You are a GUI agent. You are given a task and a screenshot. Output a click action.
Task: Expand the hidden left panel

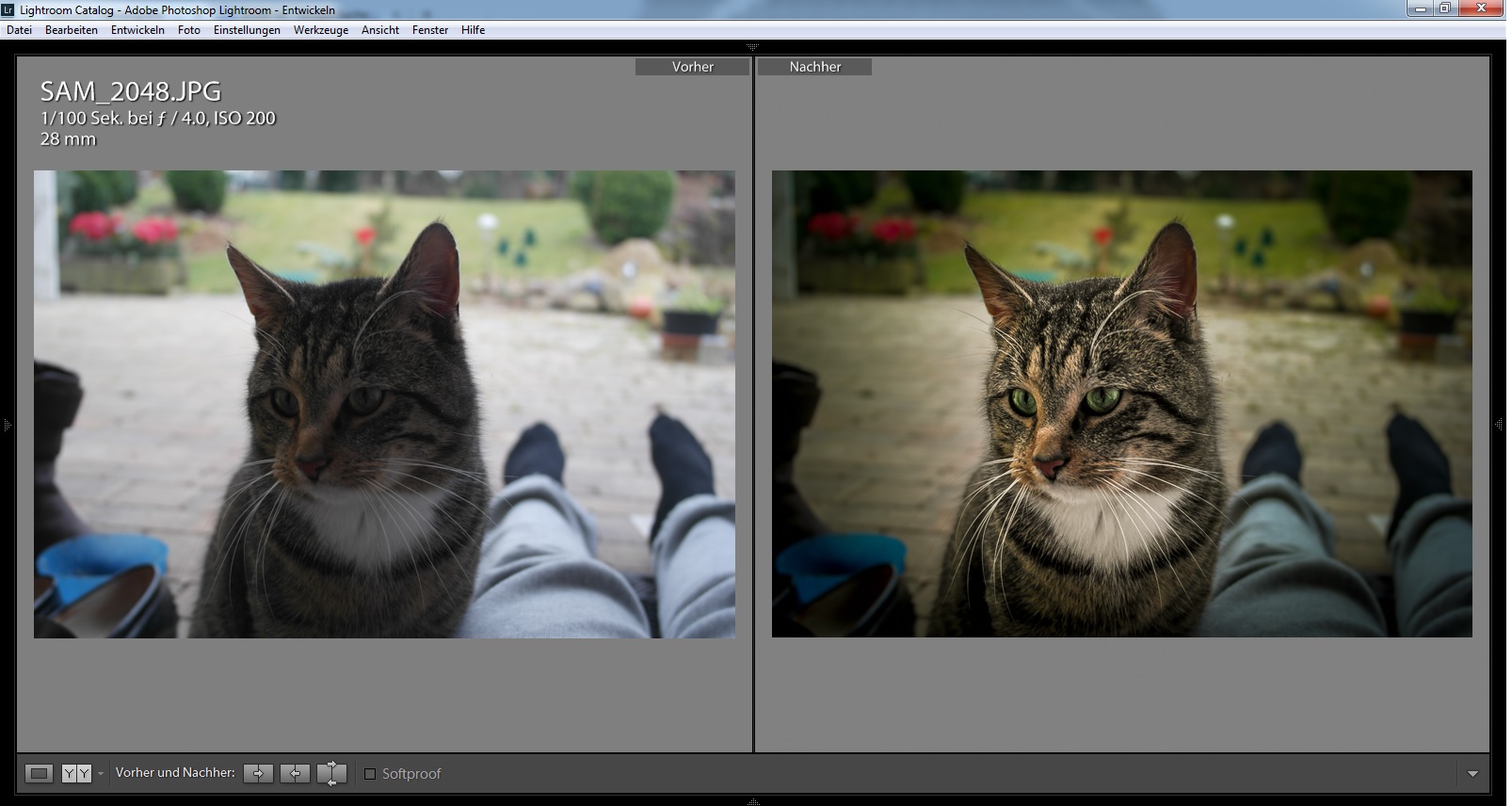[7, 426]
